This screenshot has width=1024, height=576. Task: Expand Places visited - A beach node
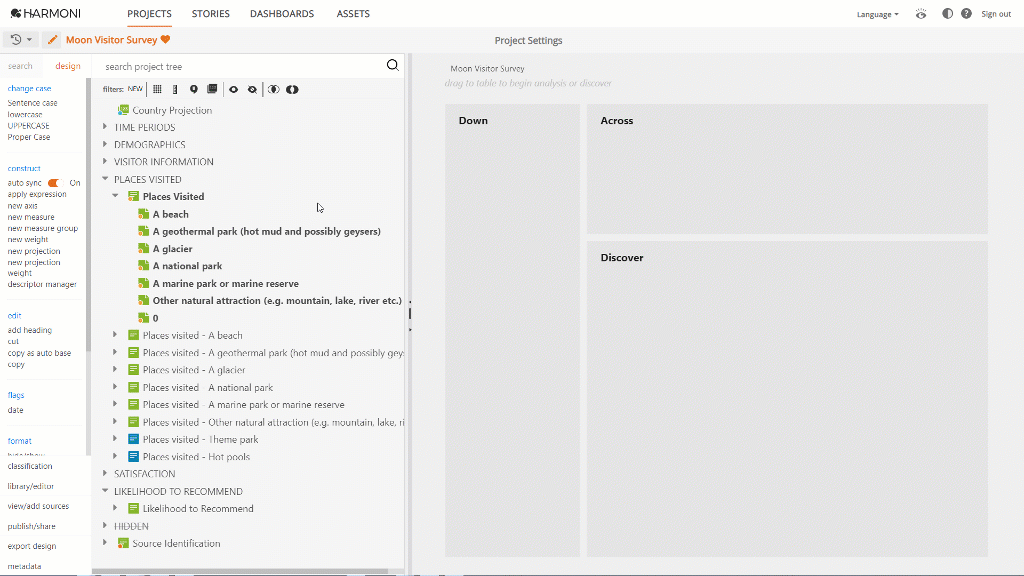click(x=116, y=334)
